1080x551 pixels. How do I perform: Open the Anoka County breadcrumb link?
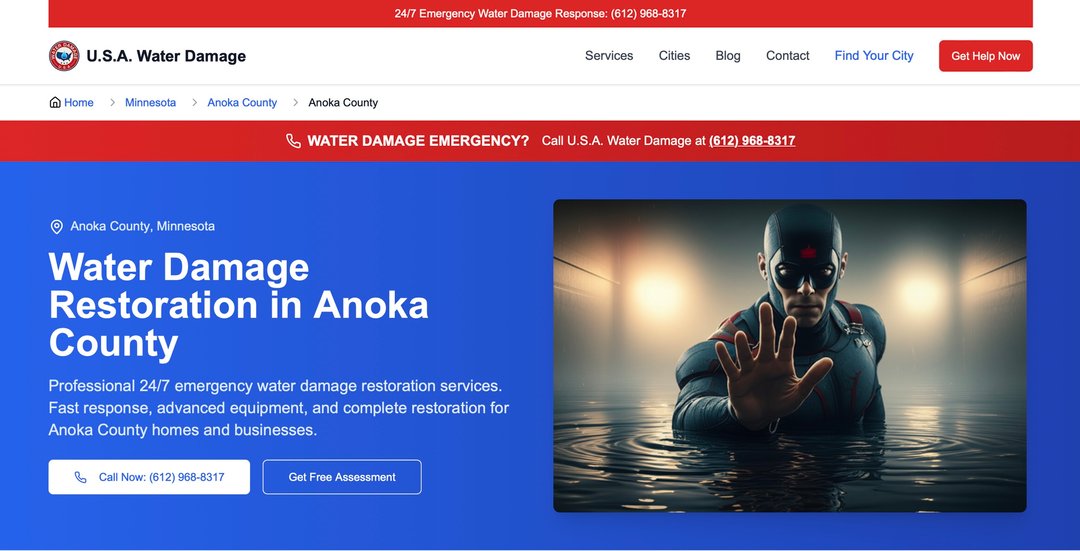[x=242, y=103]
